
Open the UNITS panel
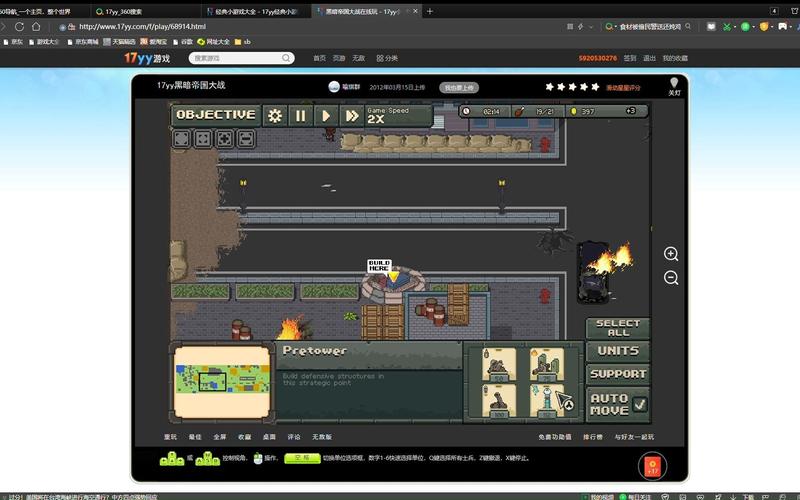point(617,351)
